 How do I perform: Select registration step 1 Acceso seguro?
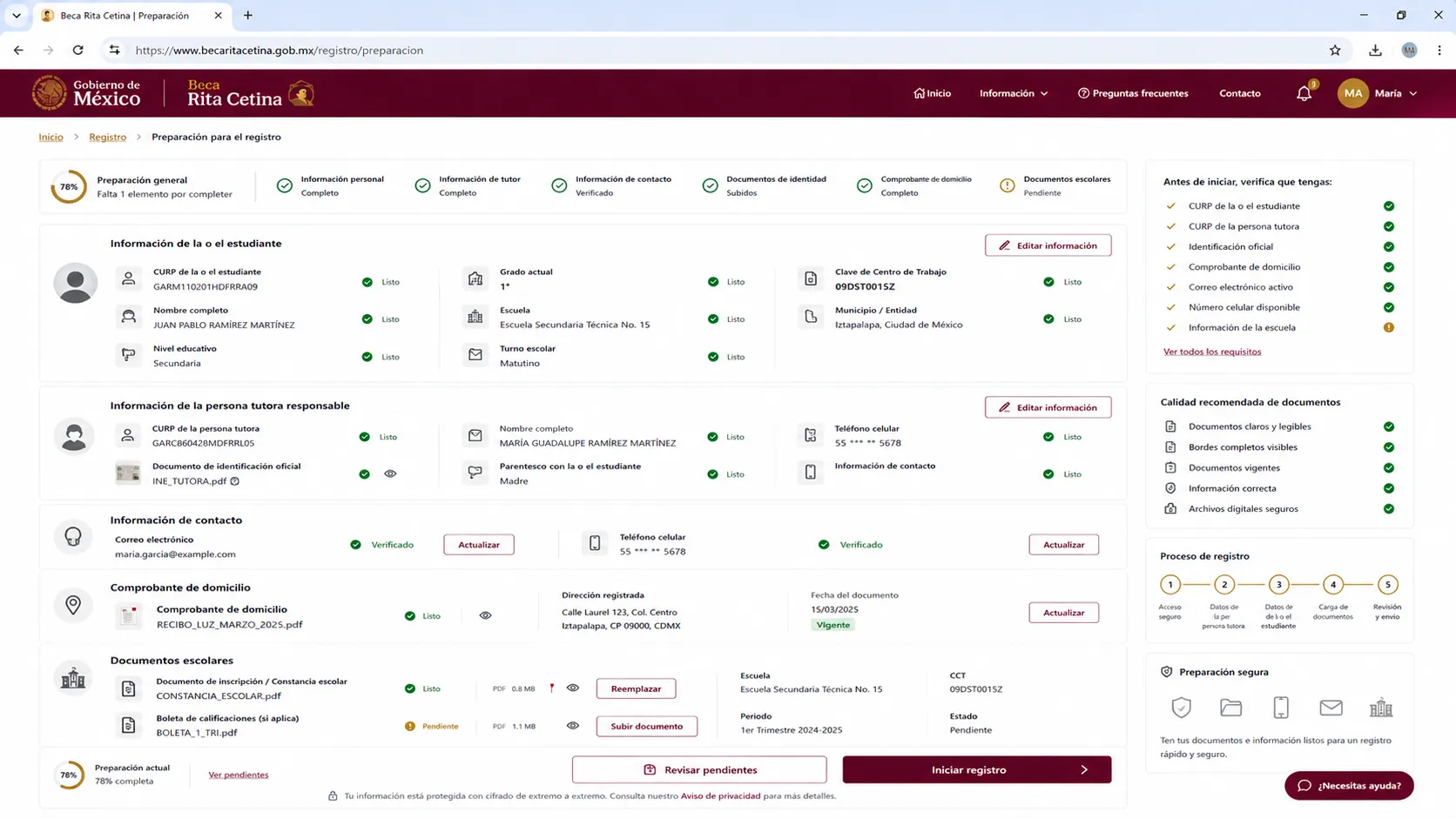(1170, 585)
